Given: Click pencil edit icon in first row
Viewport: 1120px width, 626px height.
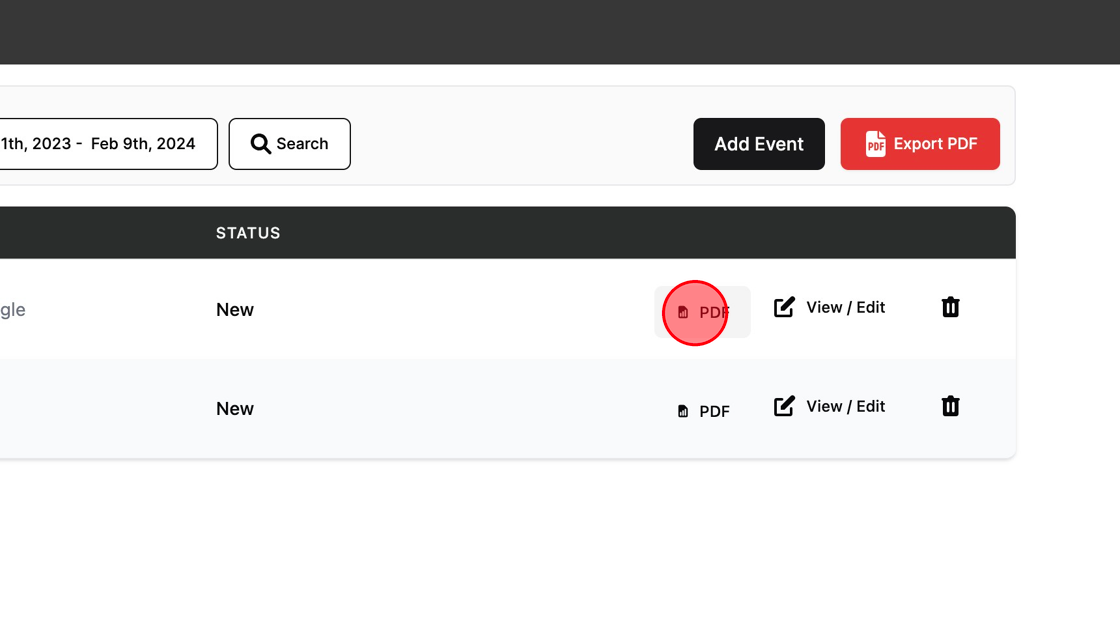Looking at the screenshot, I should click(785, 307).
